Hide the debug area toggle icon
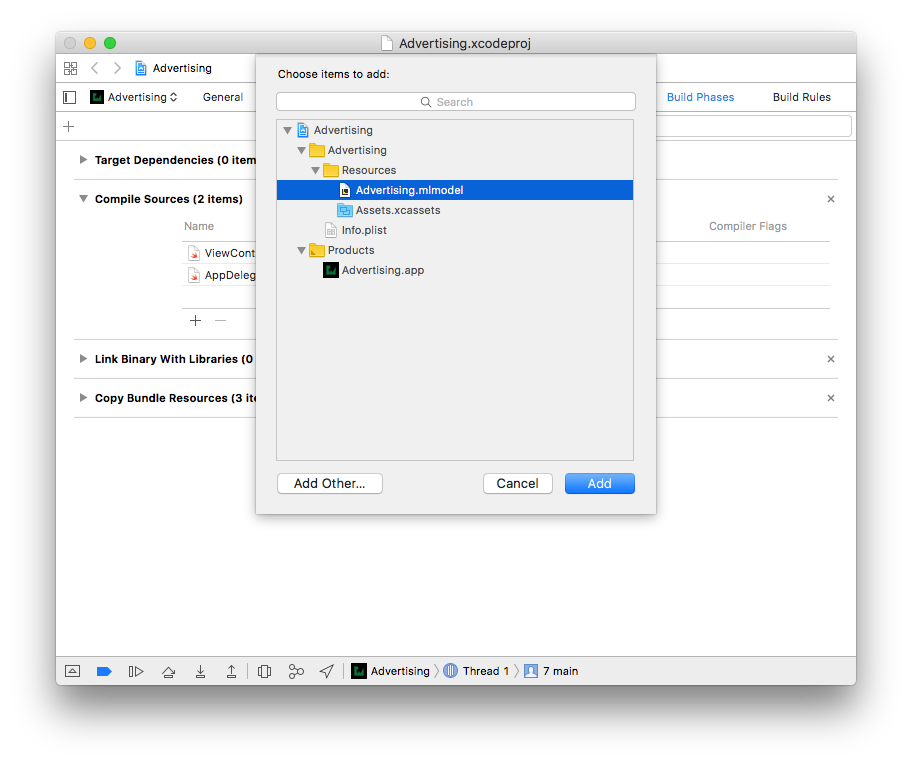Image resolution: width=912 pixels, height=765 pixels. (73, 671)
